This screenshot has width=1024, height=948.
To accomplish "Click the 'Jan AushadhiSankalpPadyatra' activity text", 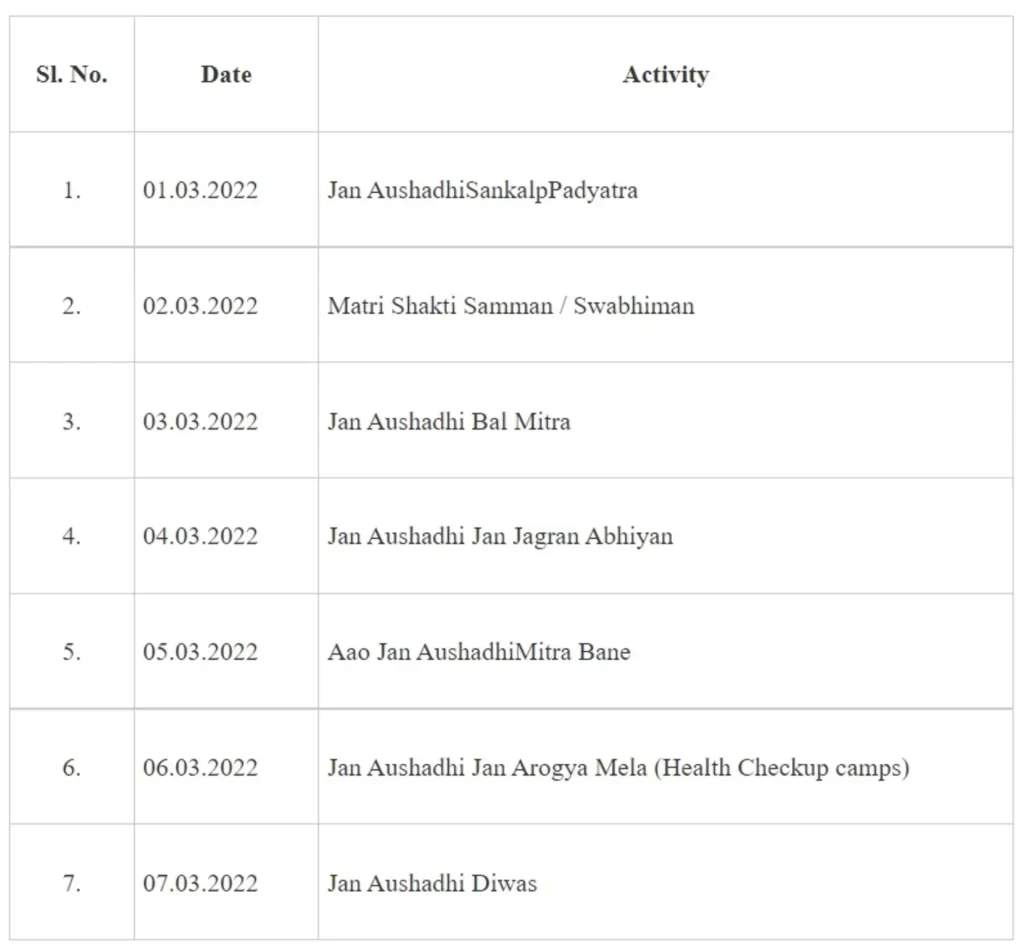I will coord(482,190).
